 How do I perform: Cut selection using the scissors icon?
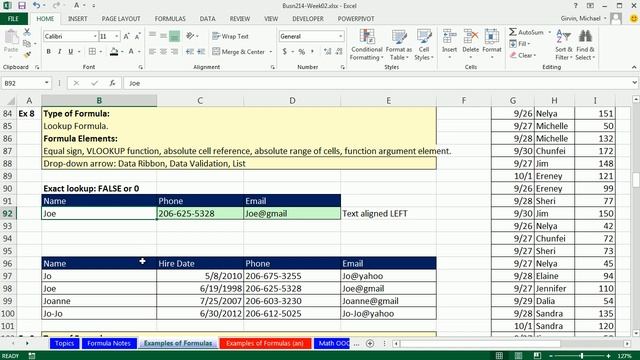point(27,32)
